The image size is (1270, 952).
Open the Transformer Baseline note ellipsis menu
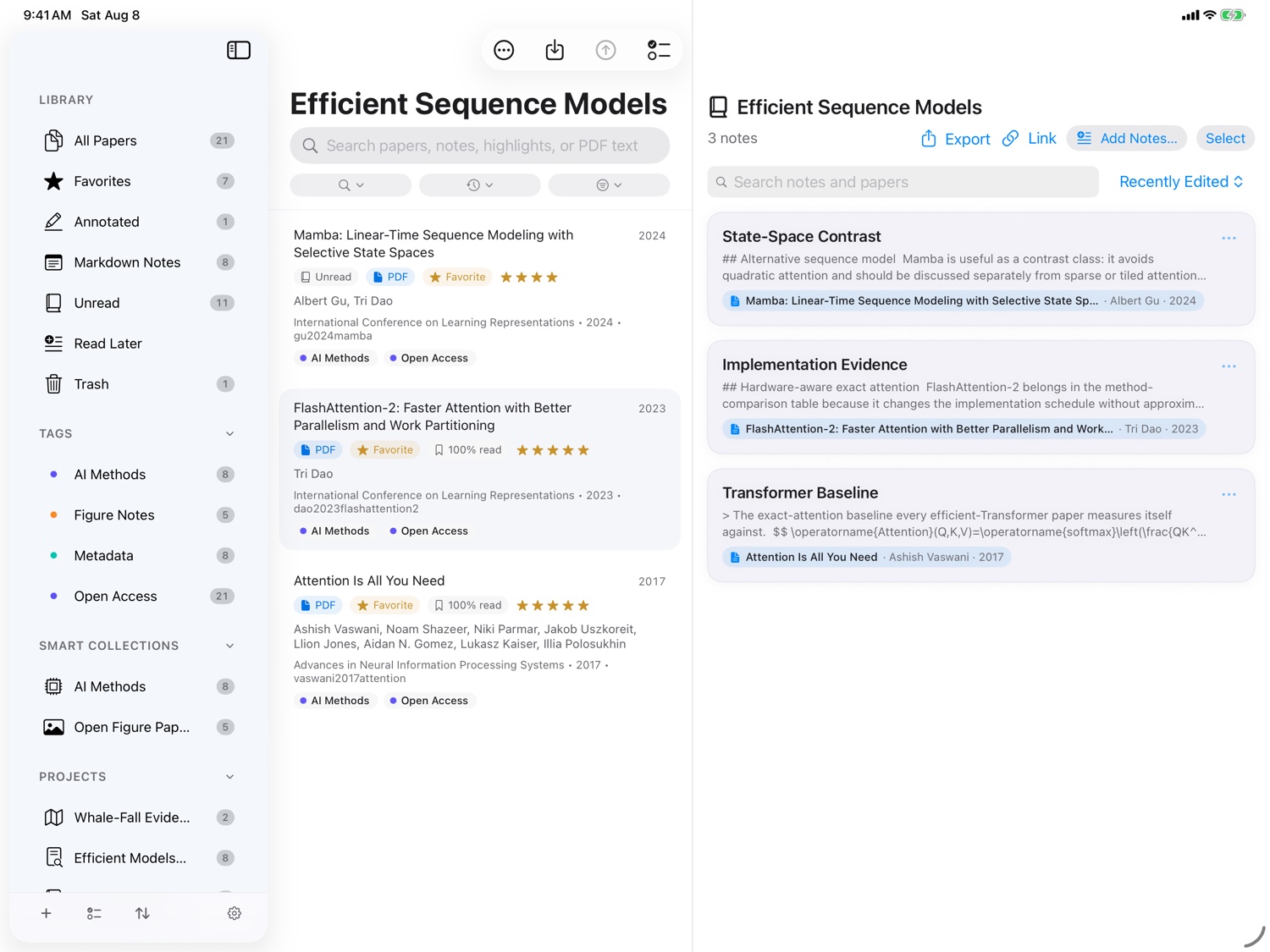1229,494
